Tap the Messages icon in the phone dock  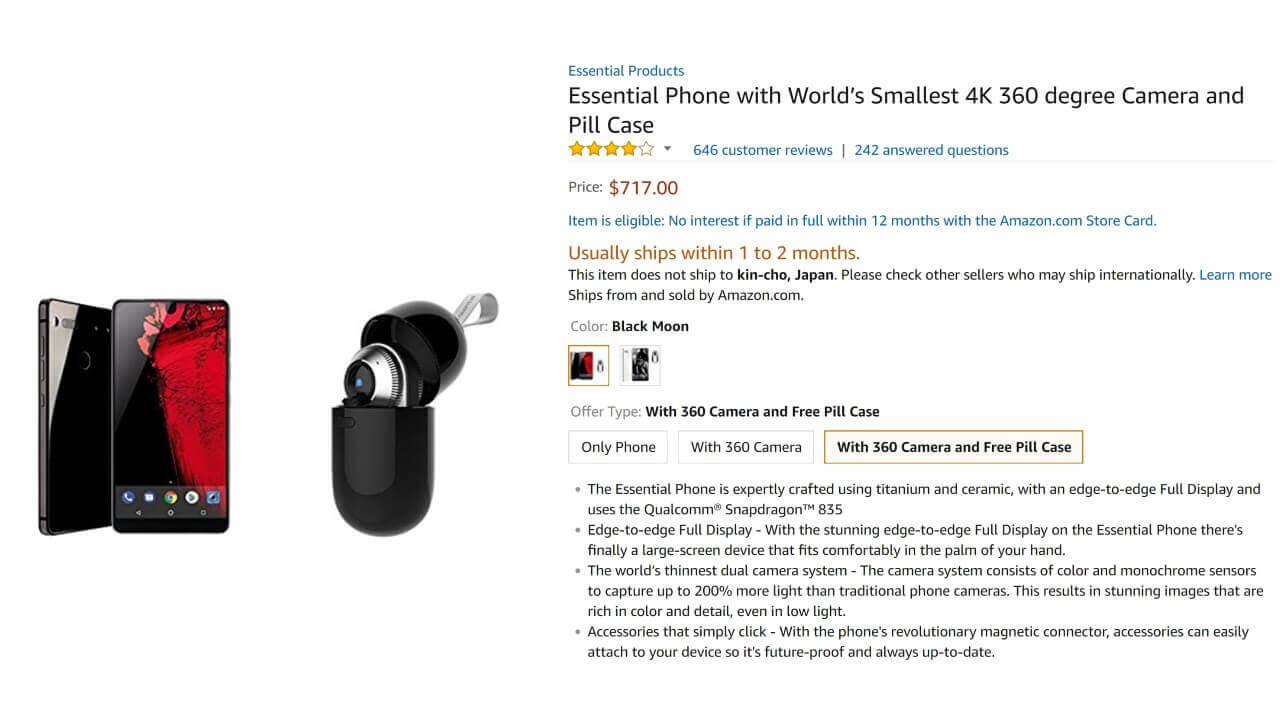coord(149,497)
